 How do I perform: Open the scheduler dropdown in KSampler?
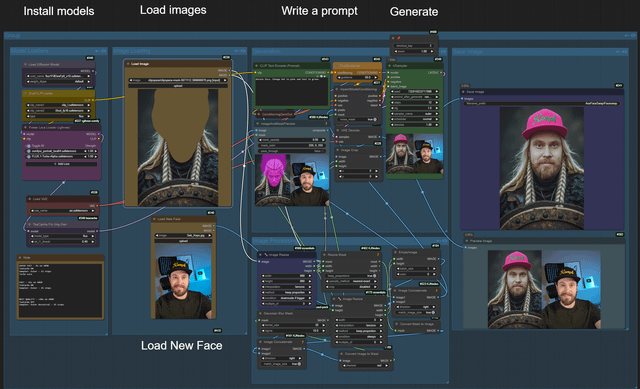click(414, 119)
